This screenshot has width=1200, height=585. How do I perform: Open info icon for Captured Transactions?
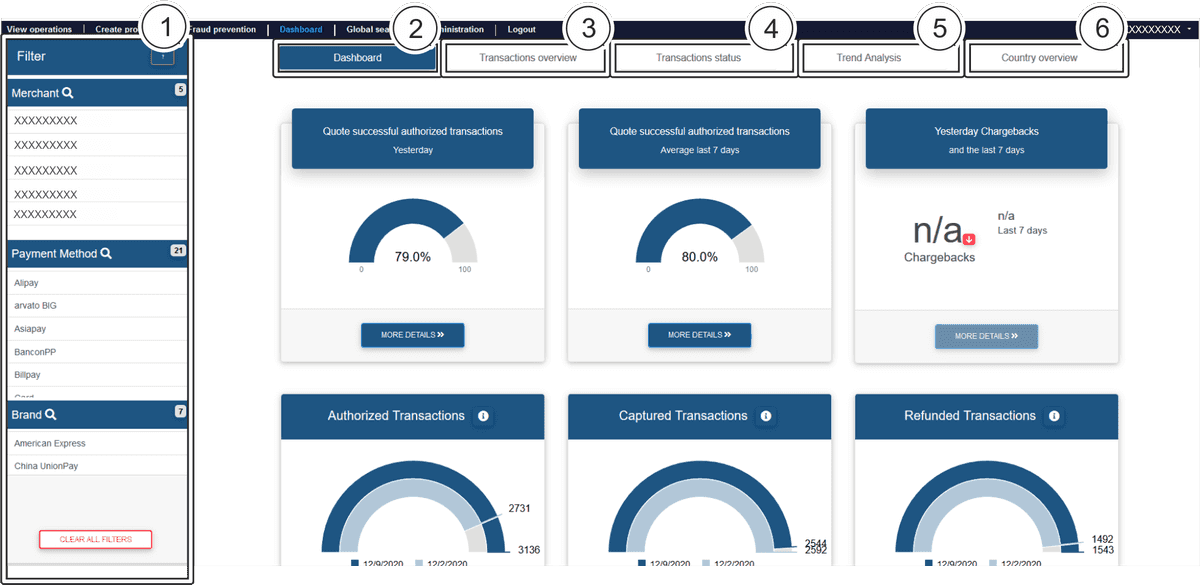point(766,416)
